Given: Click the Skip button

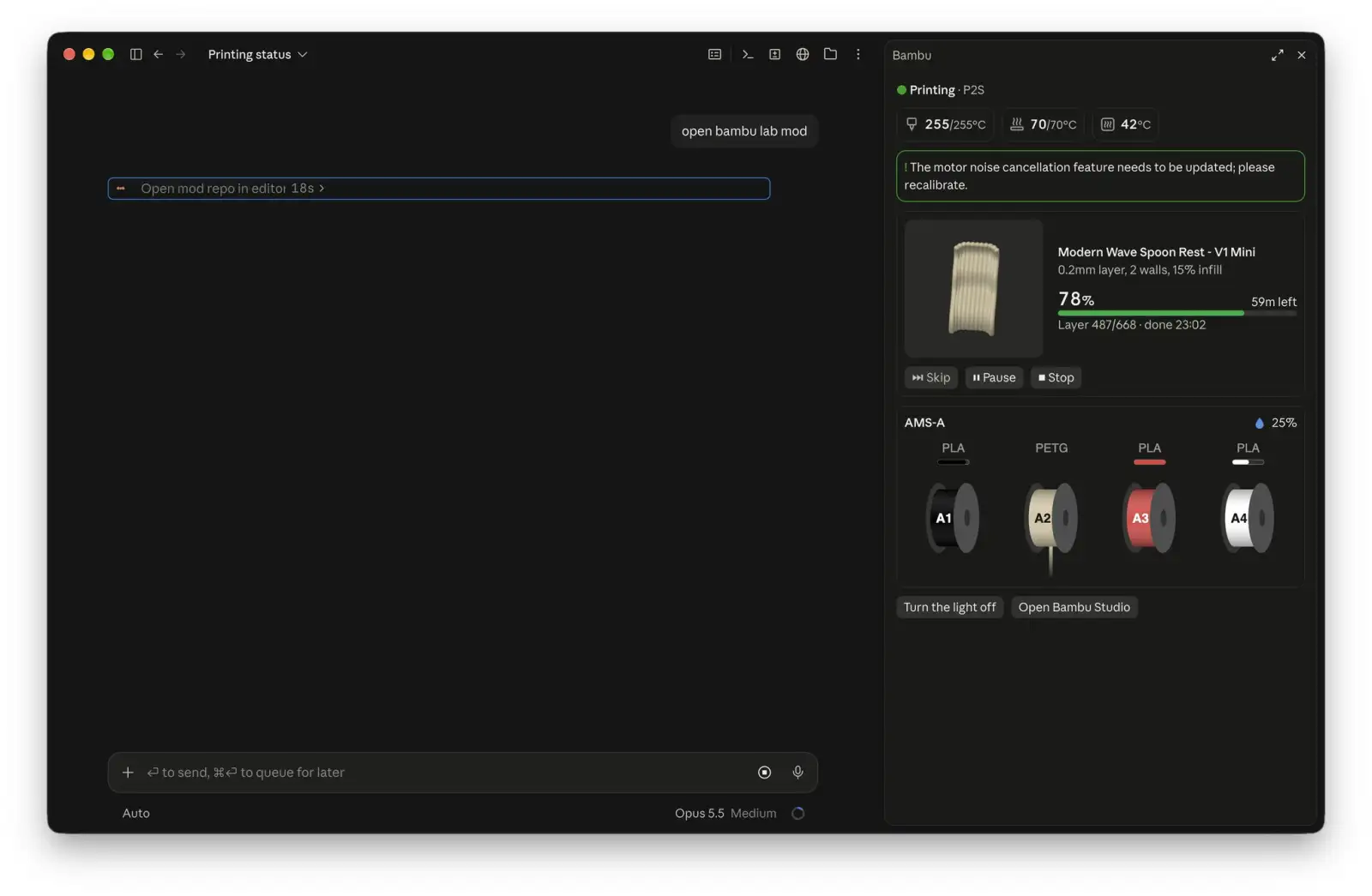Looking at the screenshot, I should coord(931,377).
